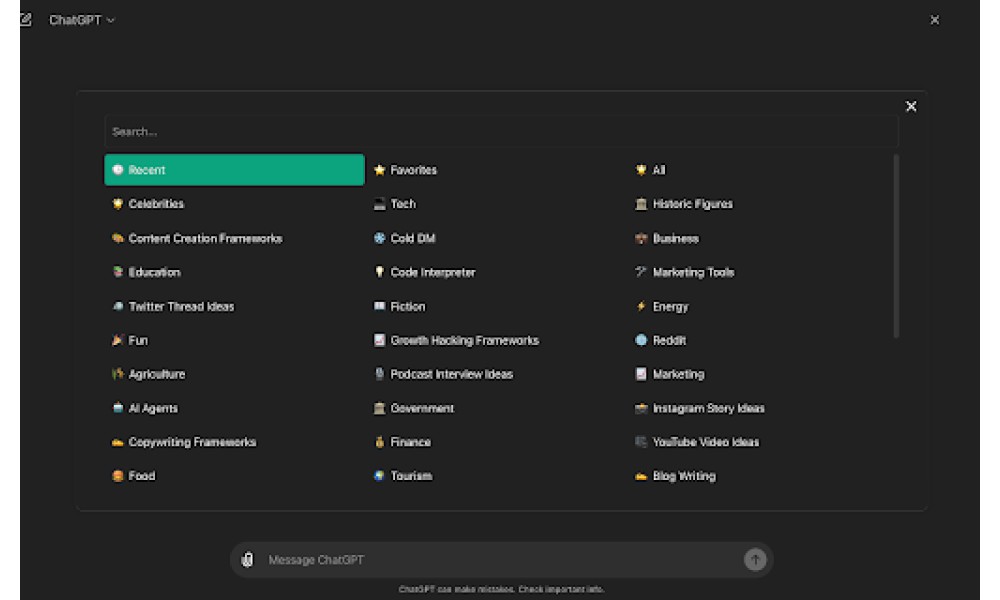Click the Agriculture plant icon
Image resolution: width=1000 pixels, height=600 pixels.
(117, 374)
